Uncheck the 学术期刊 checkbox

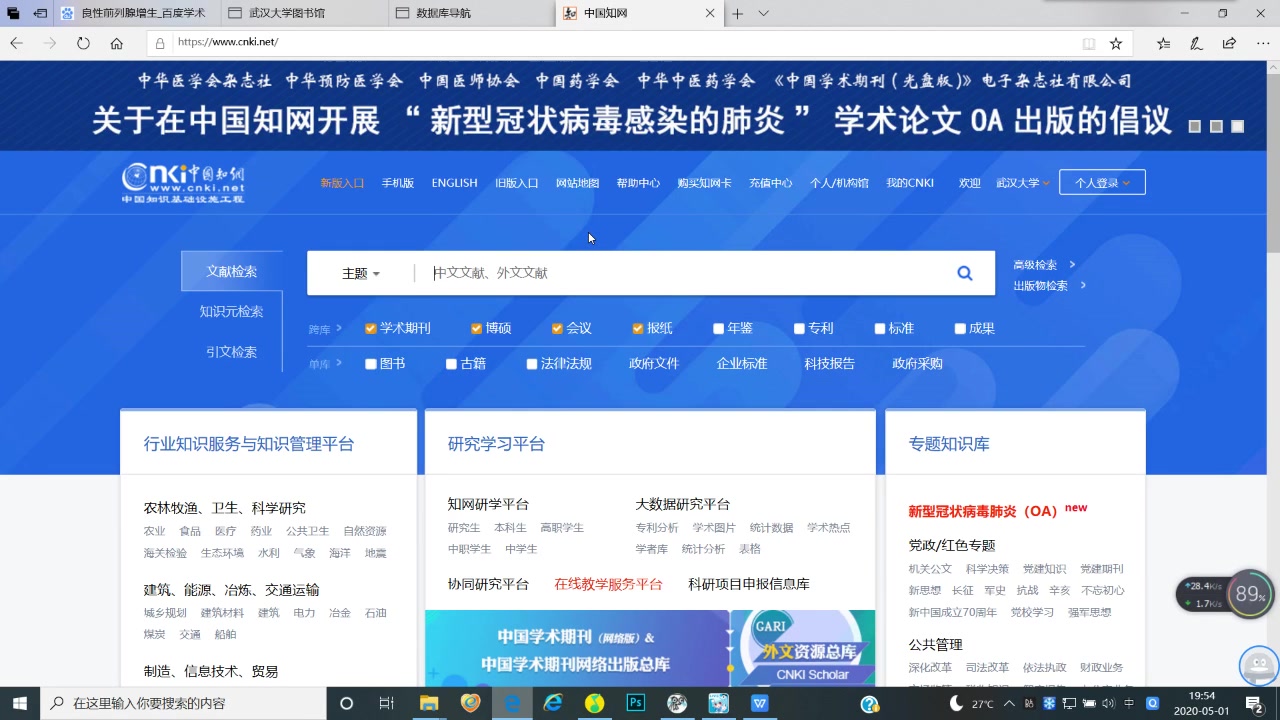pos(371,328)
